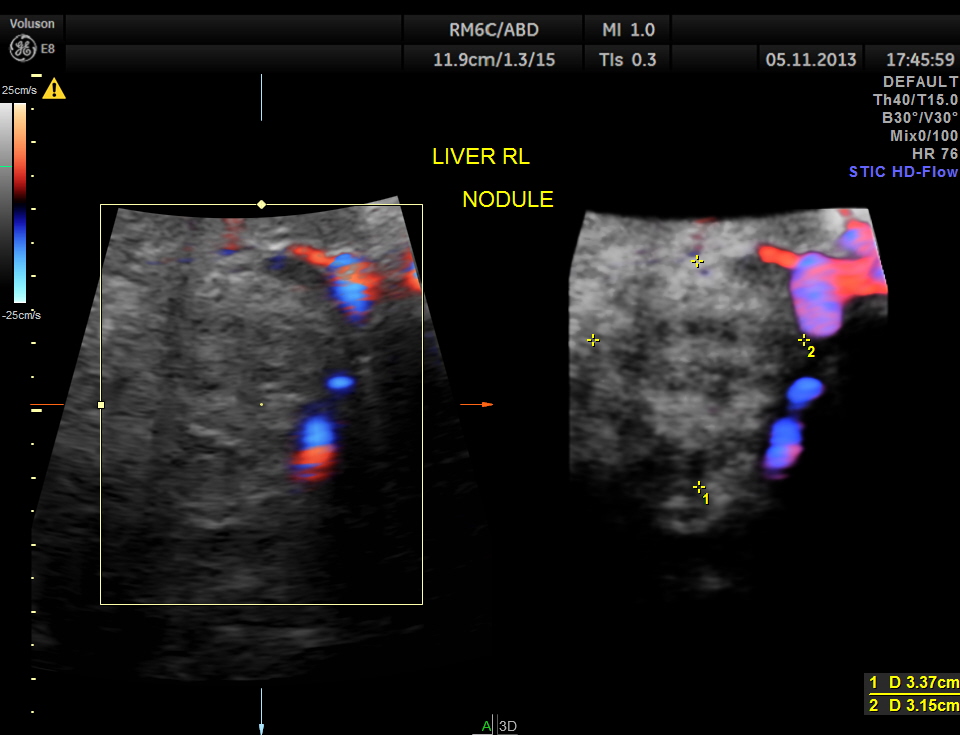The image size is (960, 735).
Task: Click the yellow warning triangle icon
Action: pos(54,89)
